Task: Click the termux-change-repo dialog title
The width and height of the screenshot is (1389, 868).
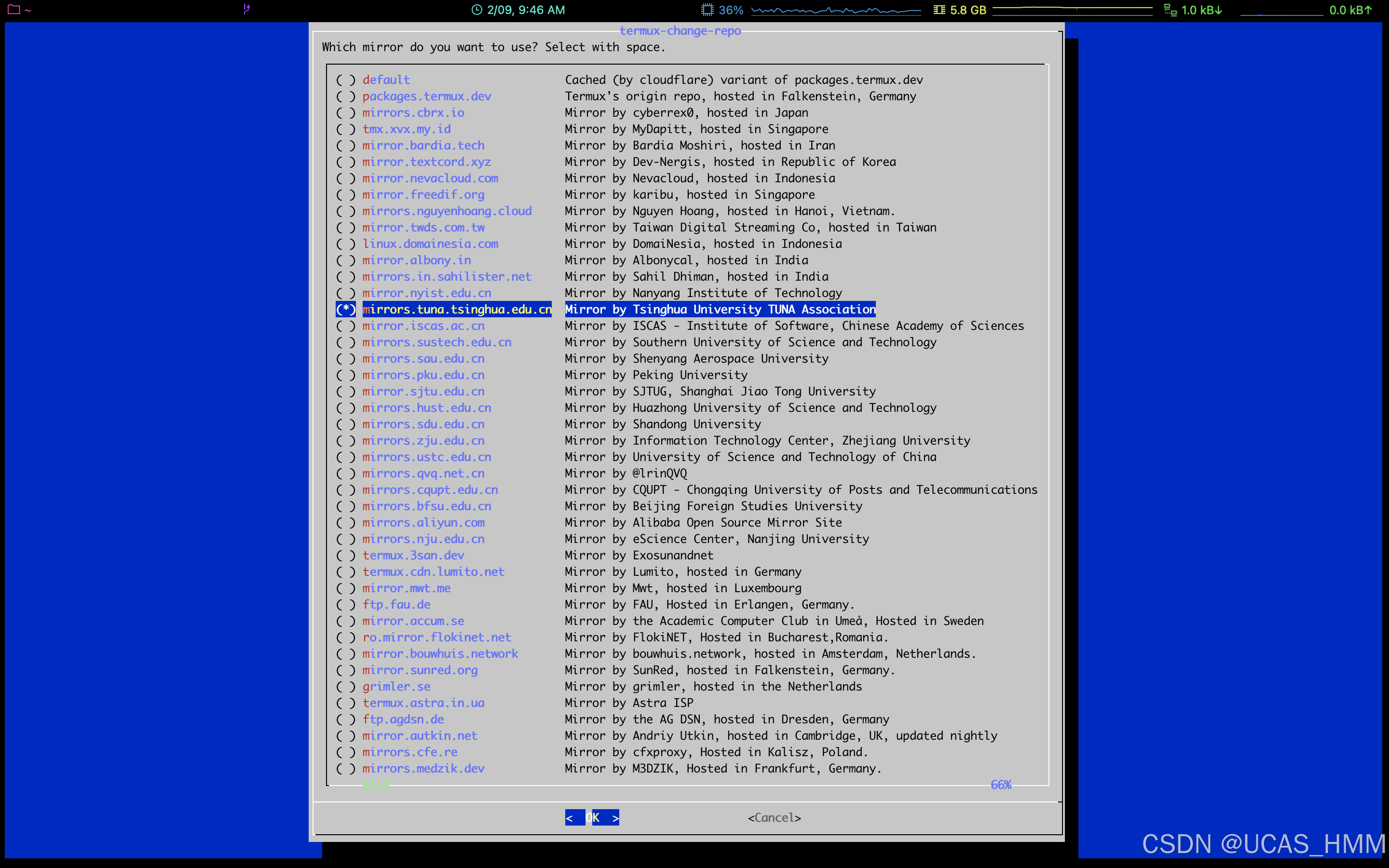Action: pos(680,31)
